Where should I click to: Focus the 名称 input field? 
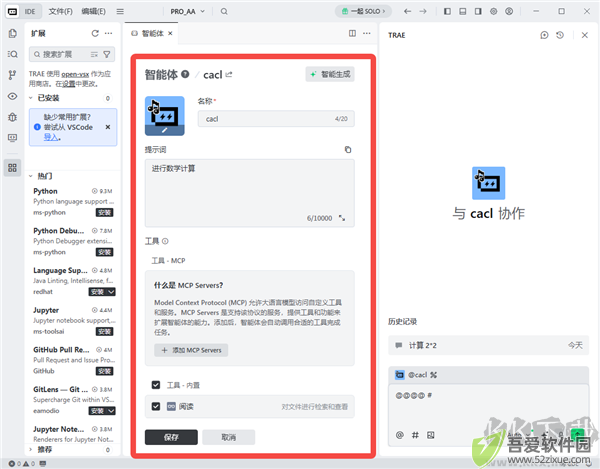pyautogui.click(x=276, y=119)
